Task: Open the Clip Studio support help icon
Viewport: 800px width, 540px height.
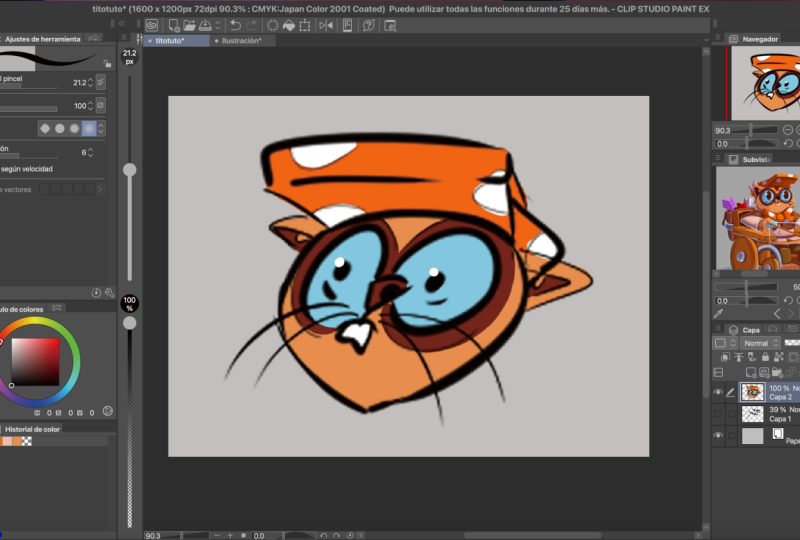Action: [x=368, y=26]
